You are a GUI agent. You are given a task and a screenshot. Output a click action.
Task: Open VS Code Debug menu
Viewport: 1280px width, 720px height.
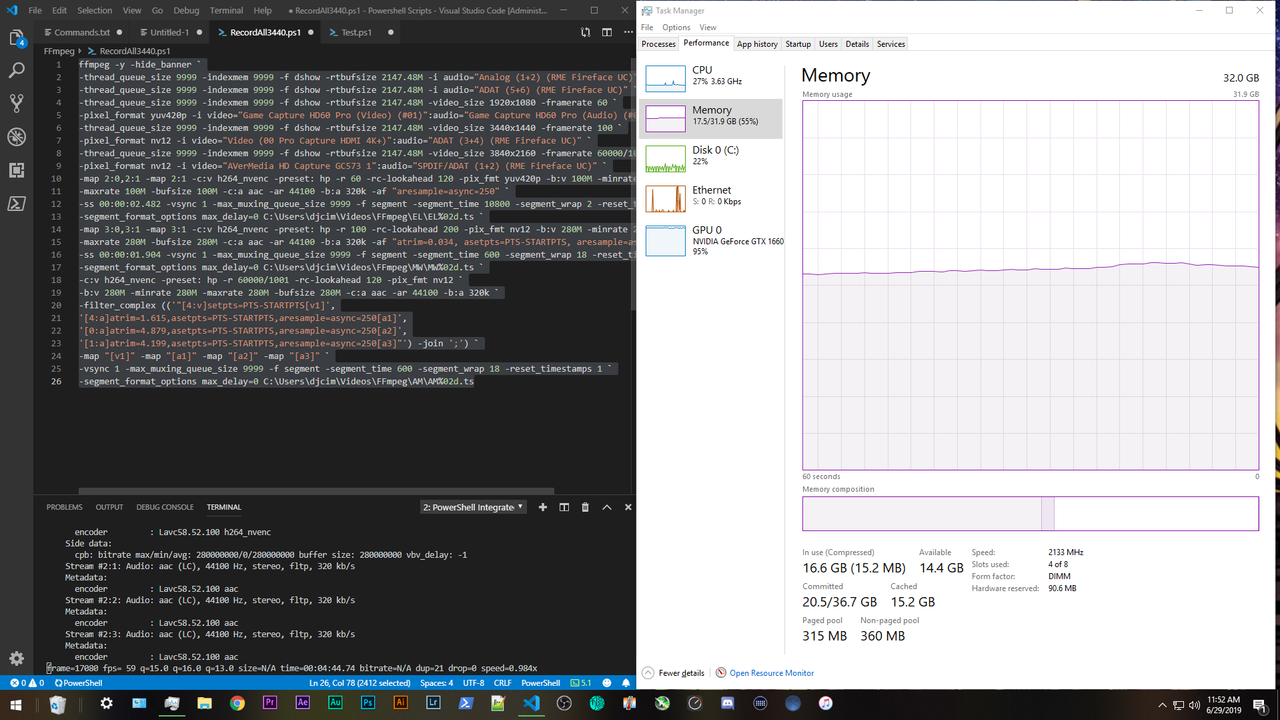pyautogui.click(x=186, y=10)
